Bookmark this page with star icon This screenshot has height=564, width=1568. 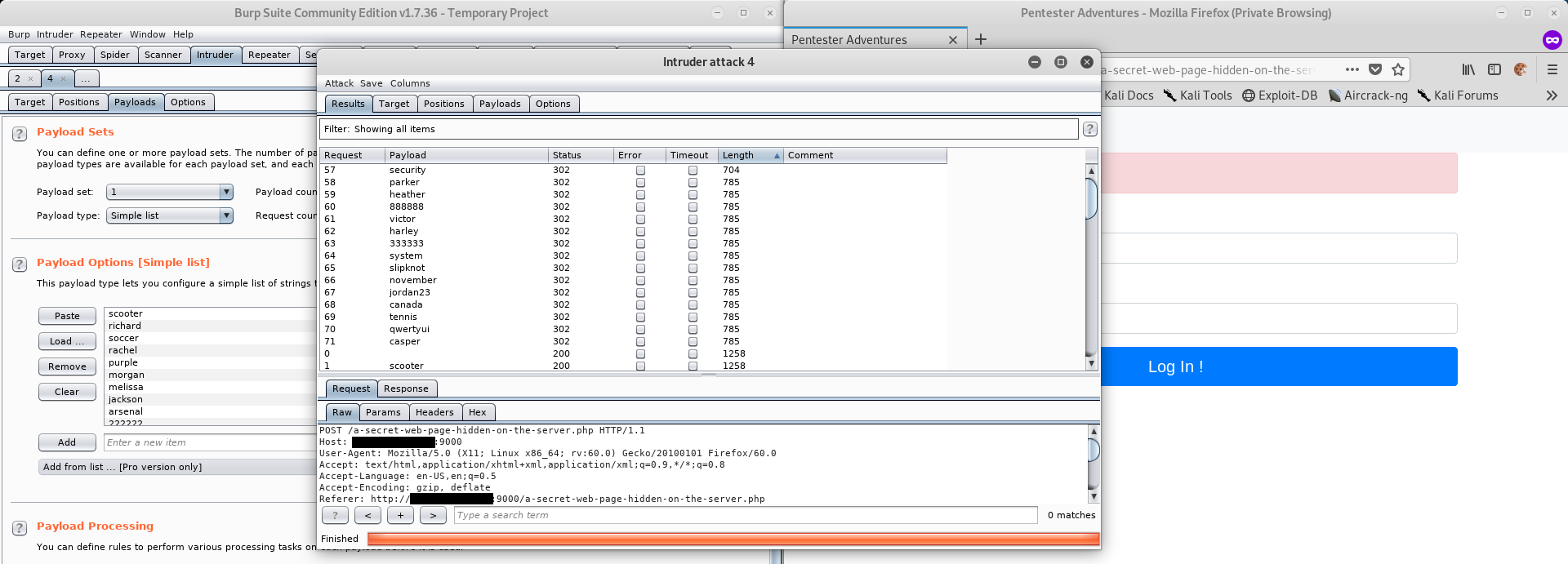[1398, 69]
